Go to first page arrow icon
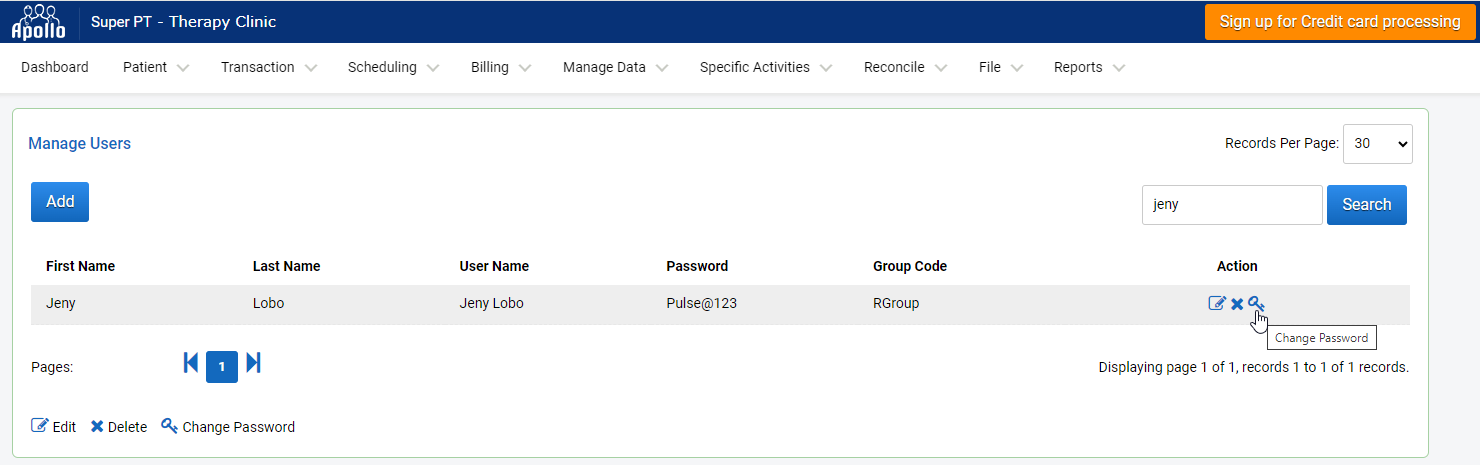 pos(191,363)
